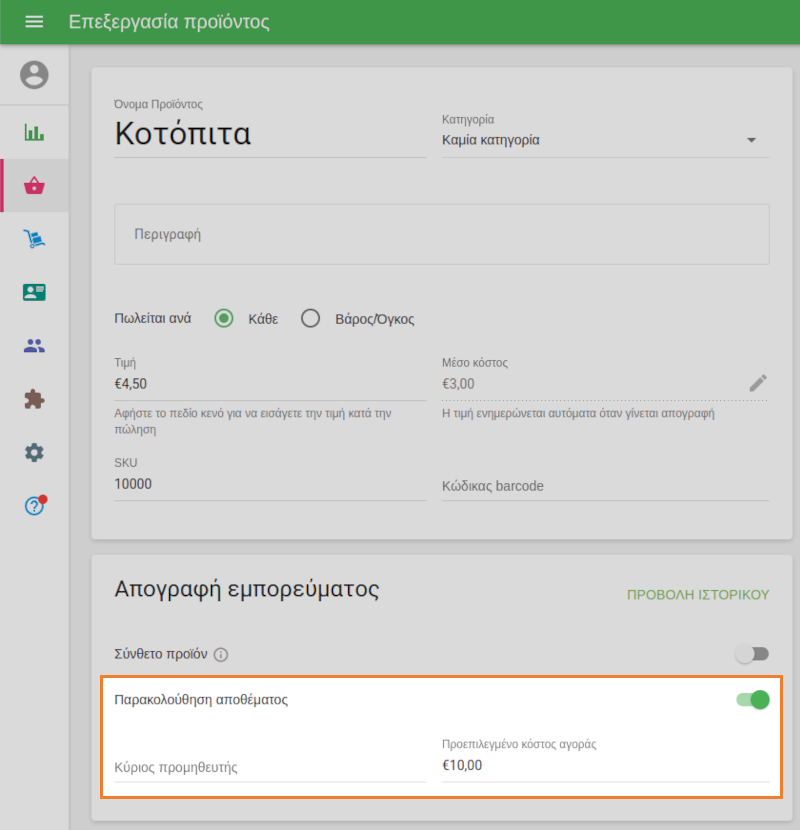Select the Βάρος/Όγκος radio option

pos(311,319)
